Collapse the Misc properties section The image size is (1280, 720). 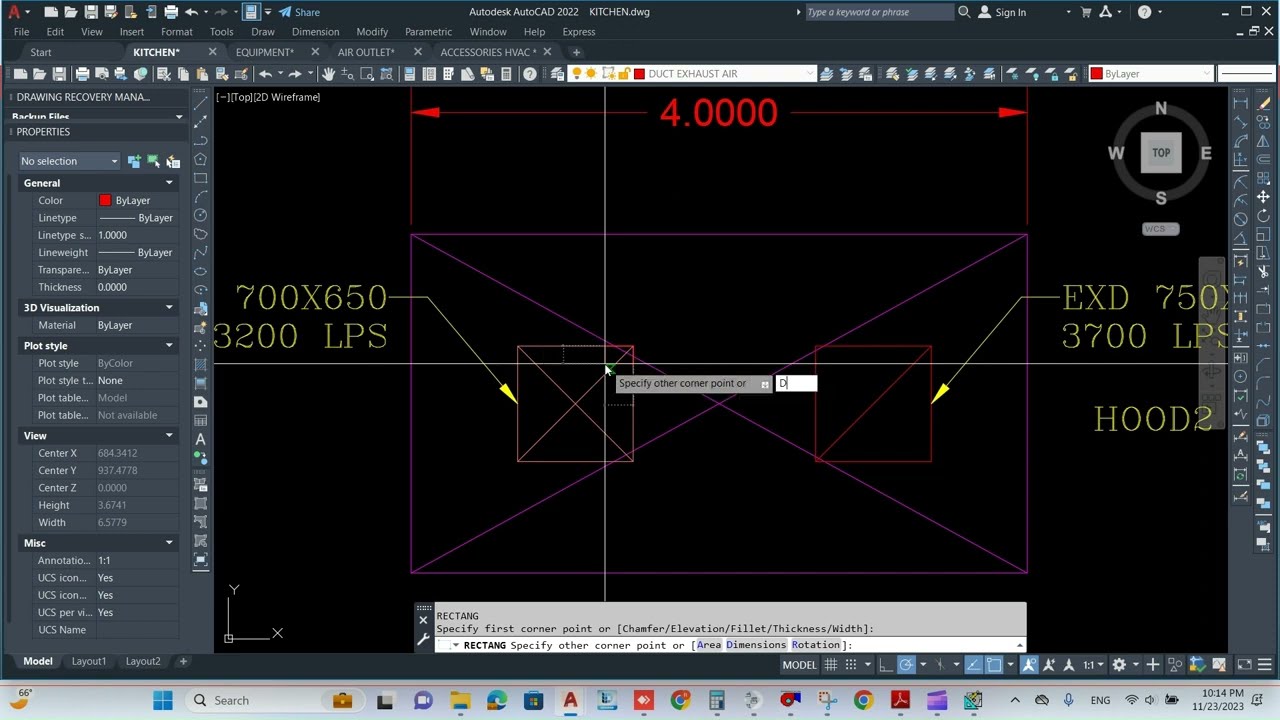(x=169, y=543)
